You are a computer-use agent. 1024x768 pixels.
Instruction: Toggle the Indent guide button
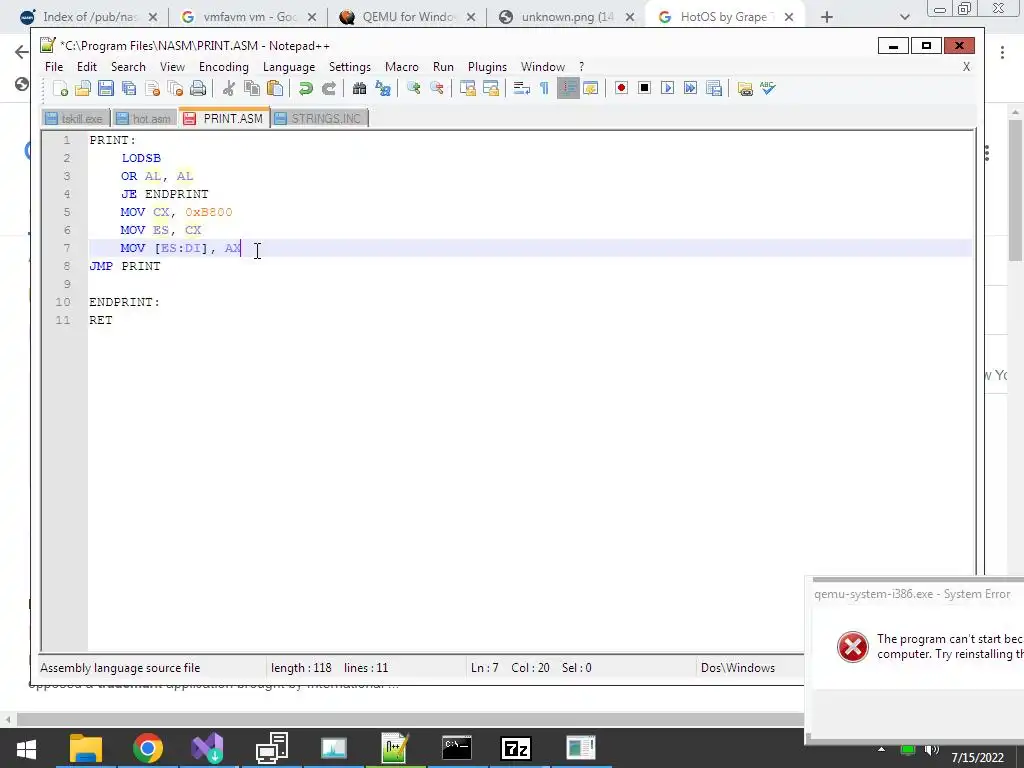[x=568, y=88]
